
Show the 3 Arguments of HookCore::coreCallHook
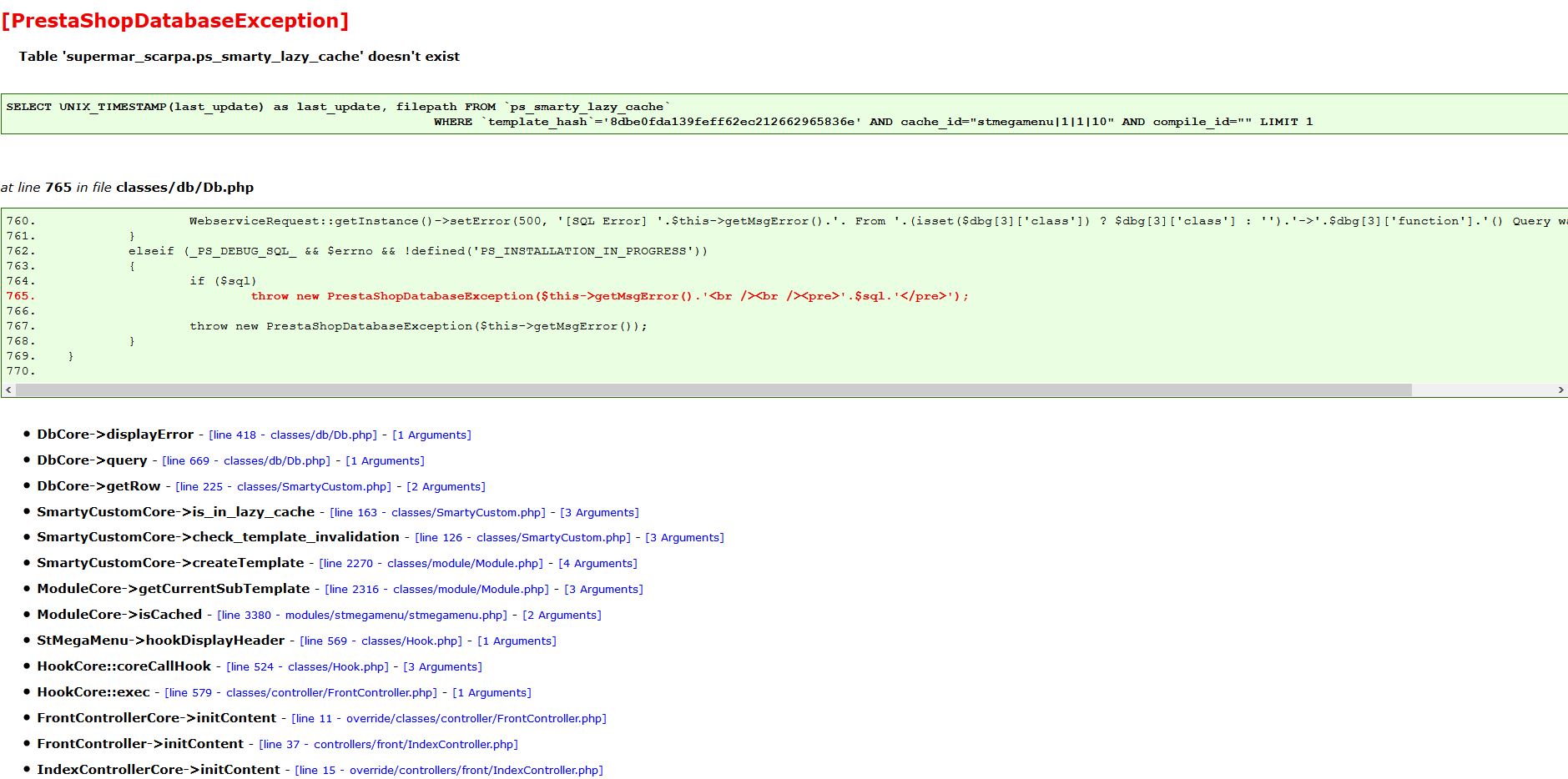[x=442, y=667]
